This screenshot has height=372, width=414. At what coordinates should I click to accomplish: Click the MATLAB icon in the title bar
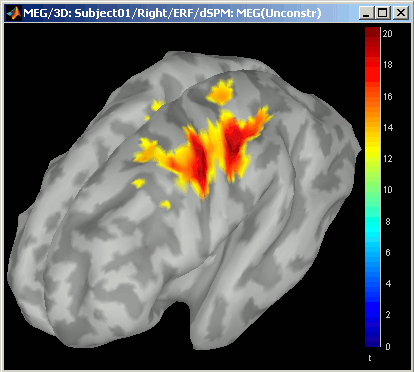coord(14,13)
